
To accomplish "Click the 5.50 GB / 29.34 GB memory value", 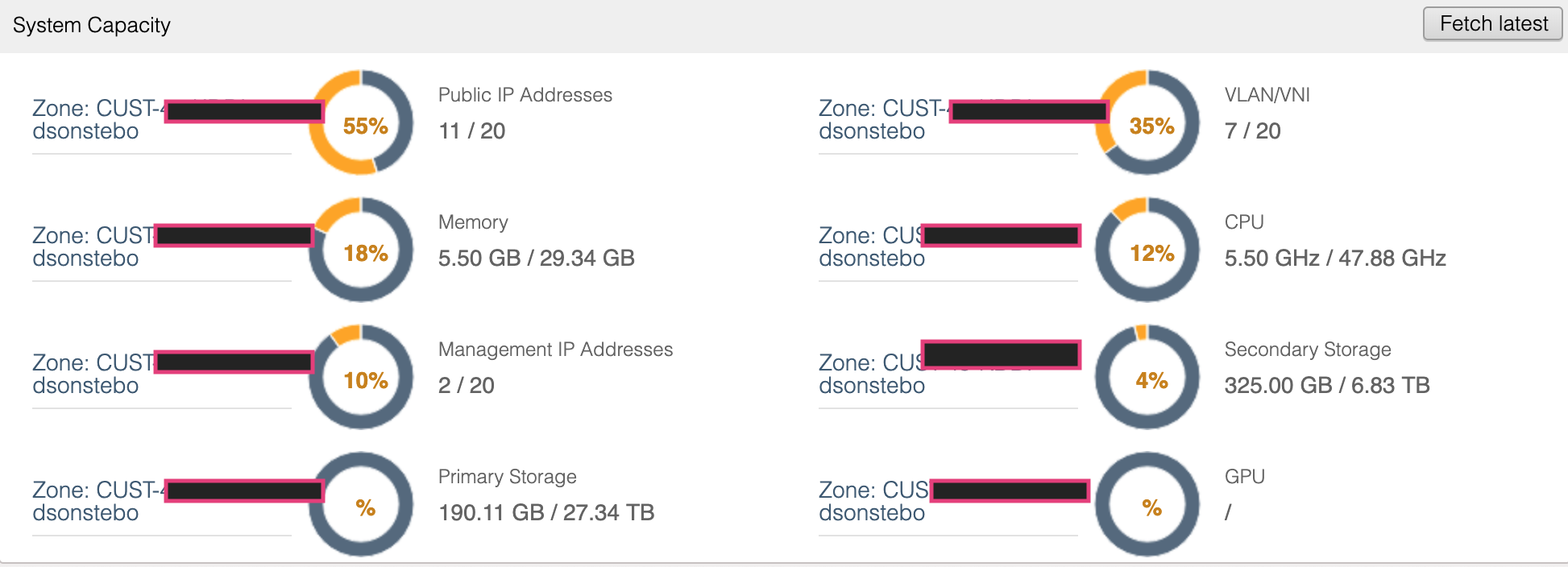I will (x=536, y=258).
